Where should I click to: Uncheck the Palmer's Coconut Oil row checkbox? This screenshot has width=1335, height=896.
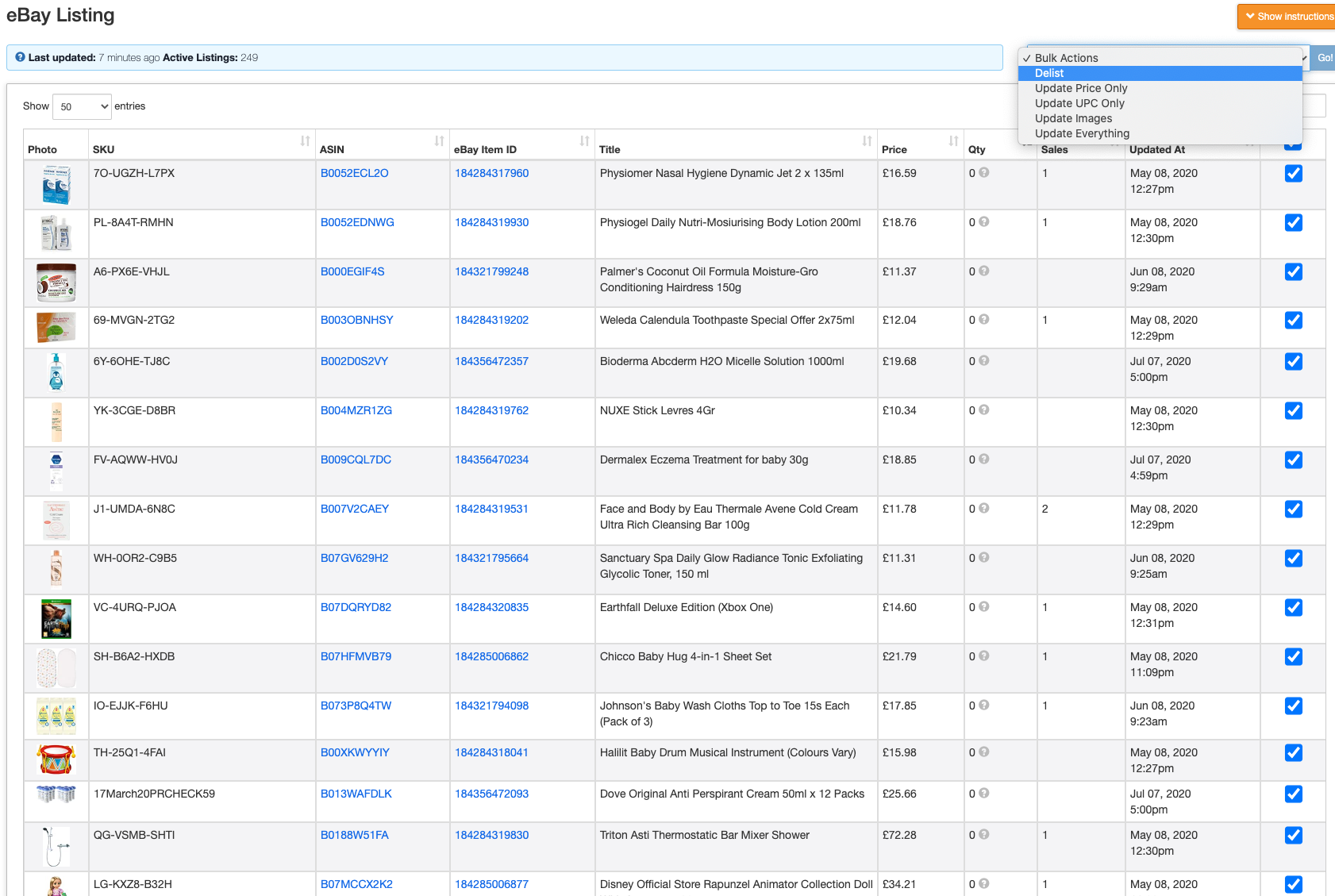[x=1293, y=272]
